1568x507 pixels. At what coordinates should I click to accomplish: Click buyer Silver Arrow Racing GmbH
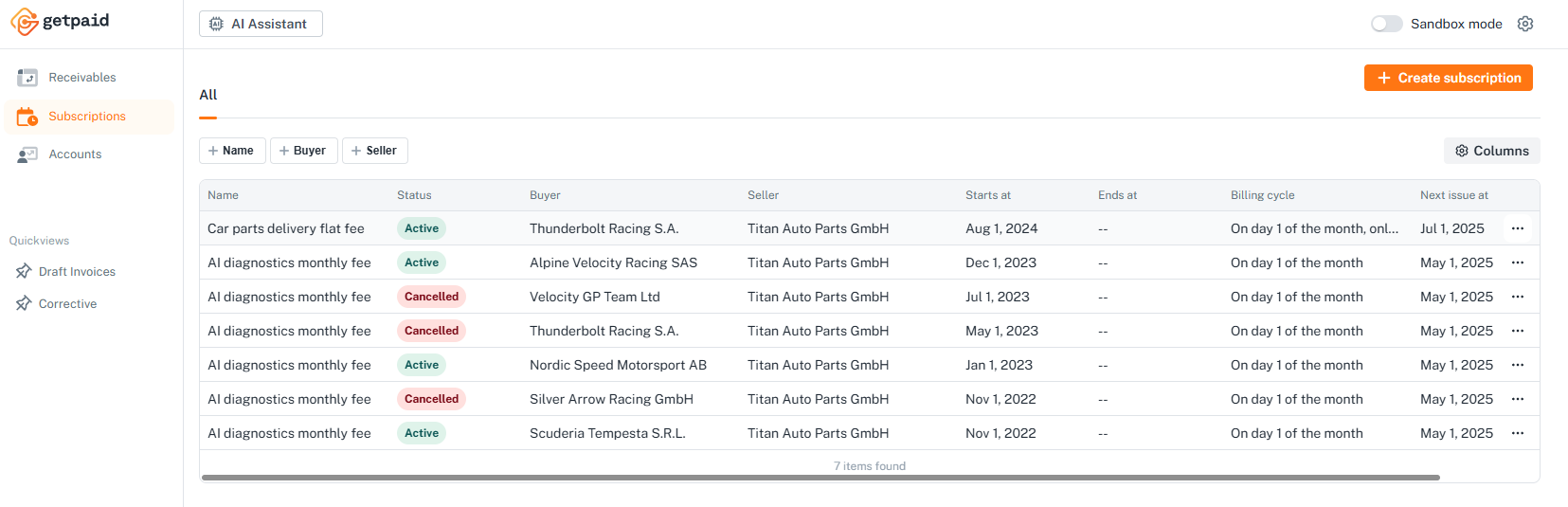611,399
